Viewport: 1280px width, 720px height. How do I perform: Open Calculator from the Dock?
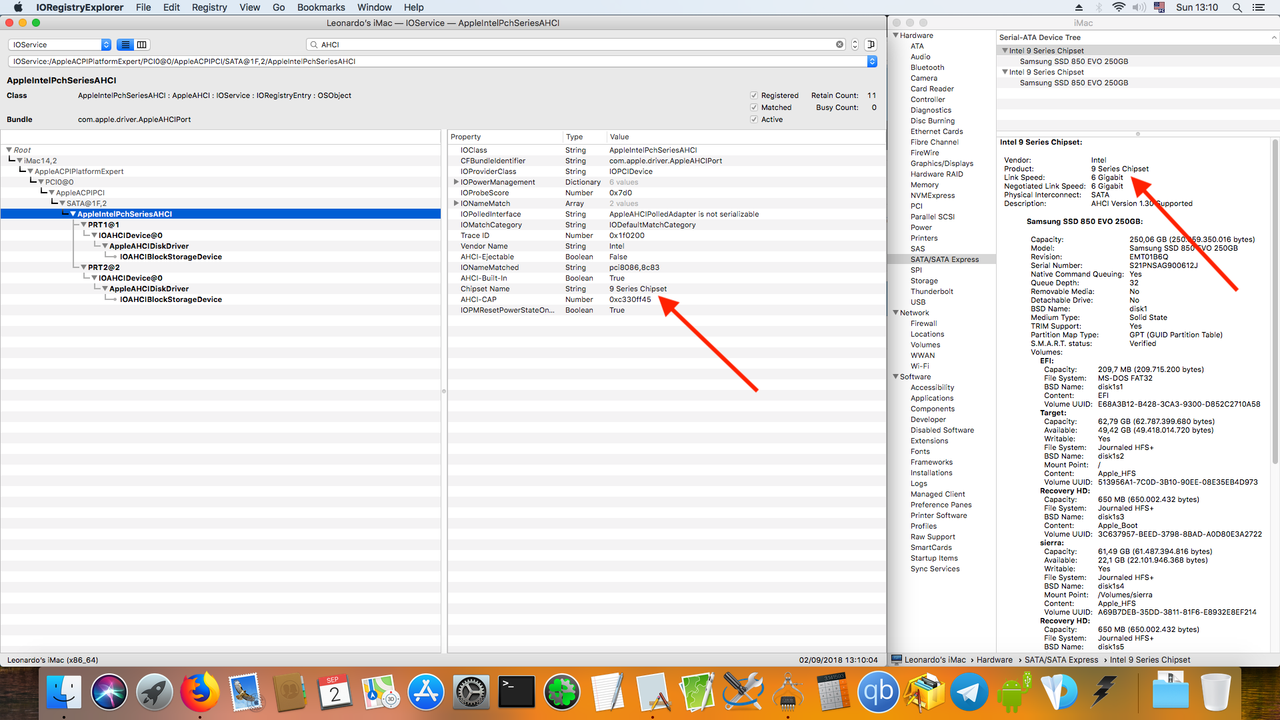833,692
